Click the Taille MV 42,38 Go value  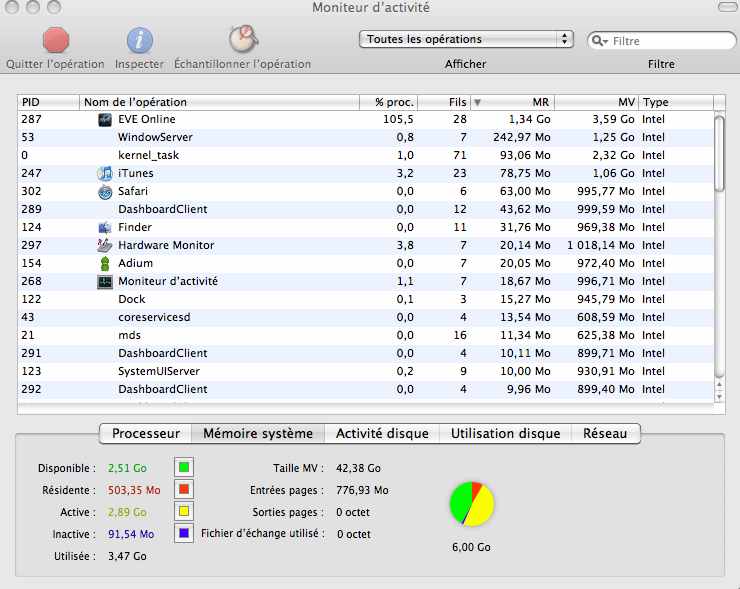point(358,468)
